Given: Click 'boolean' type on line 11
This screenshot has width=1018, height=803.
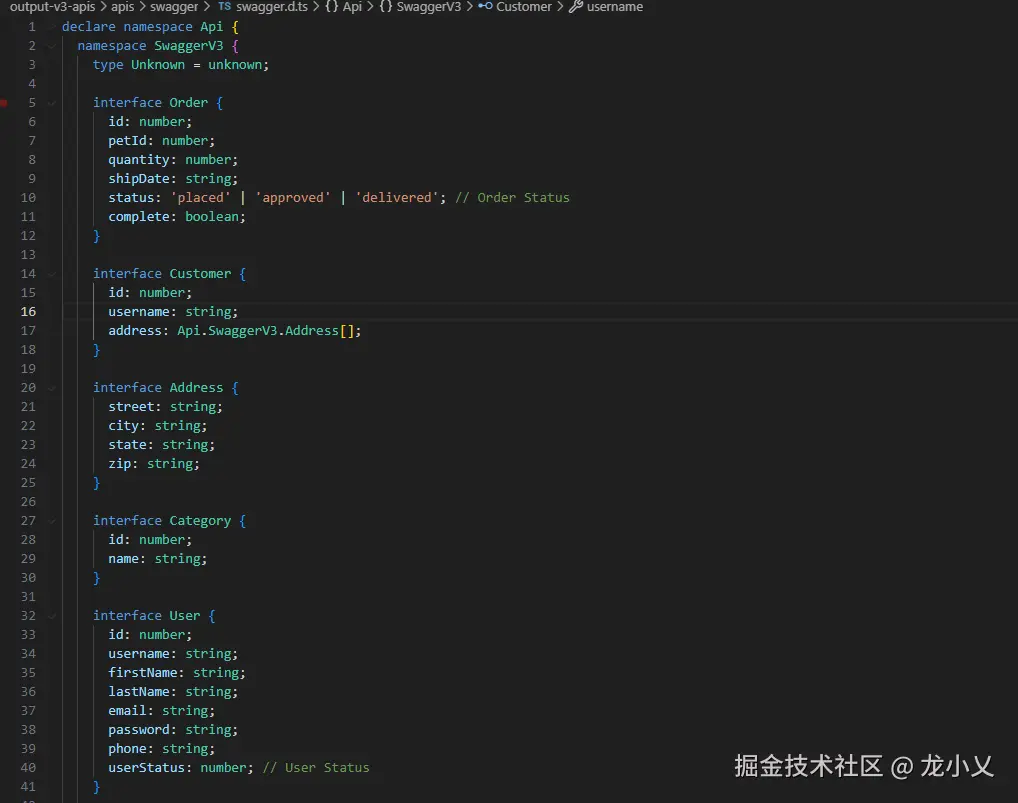Looking at the screenshot, I should [x=212, y=216].
